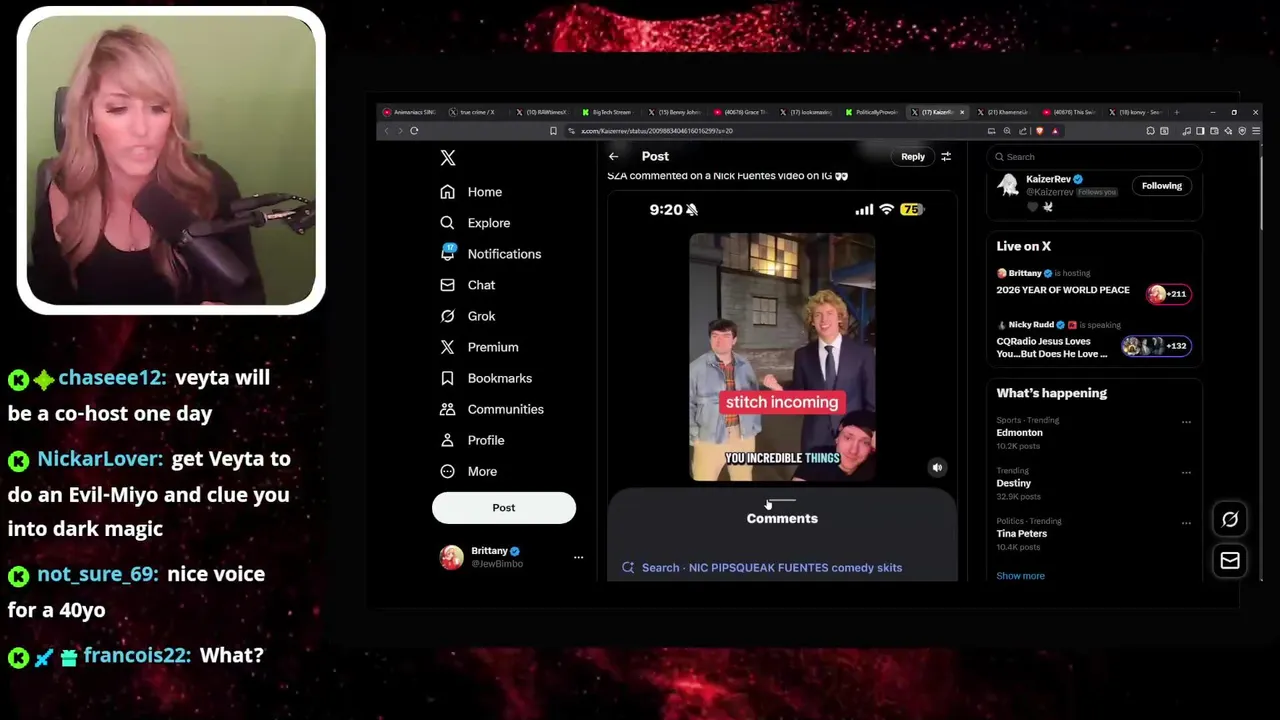Open the +211 listeners badge
Image resolution: width=1280 pixels, height=720 pixels.
pyautogui.click(x=1168, y=294)
